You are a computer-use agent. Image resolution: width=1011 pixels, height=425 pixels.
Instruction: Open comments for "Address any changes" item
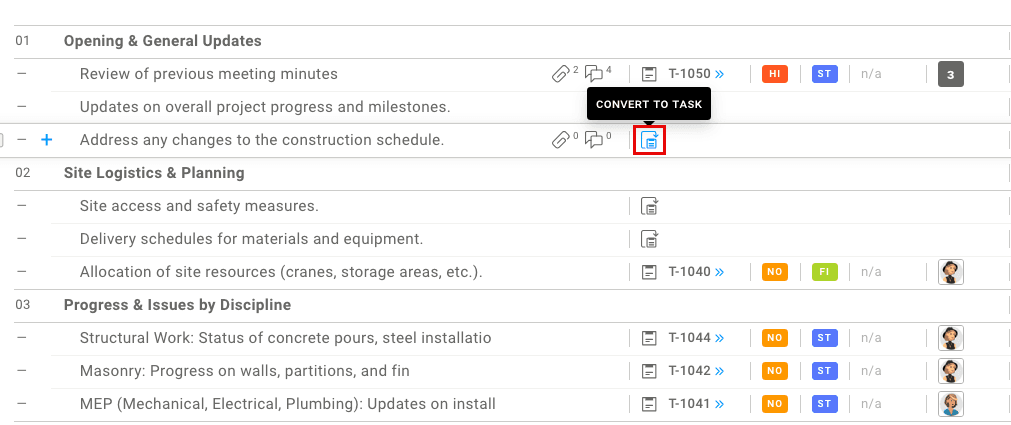(596, 141)
